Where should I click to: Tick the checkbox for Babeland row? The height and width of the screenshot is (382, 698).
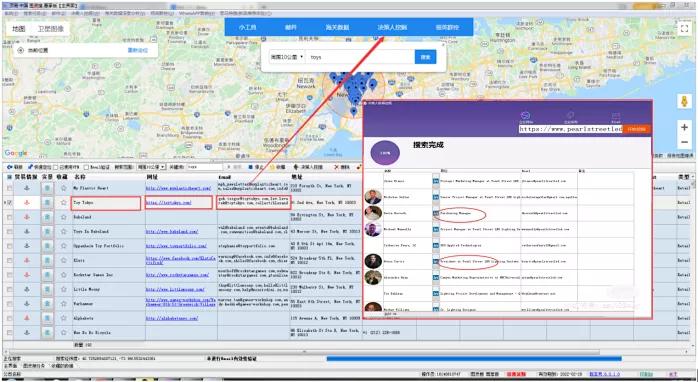[9, 217]
